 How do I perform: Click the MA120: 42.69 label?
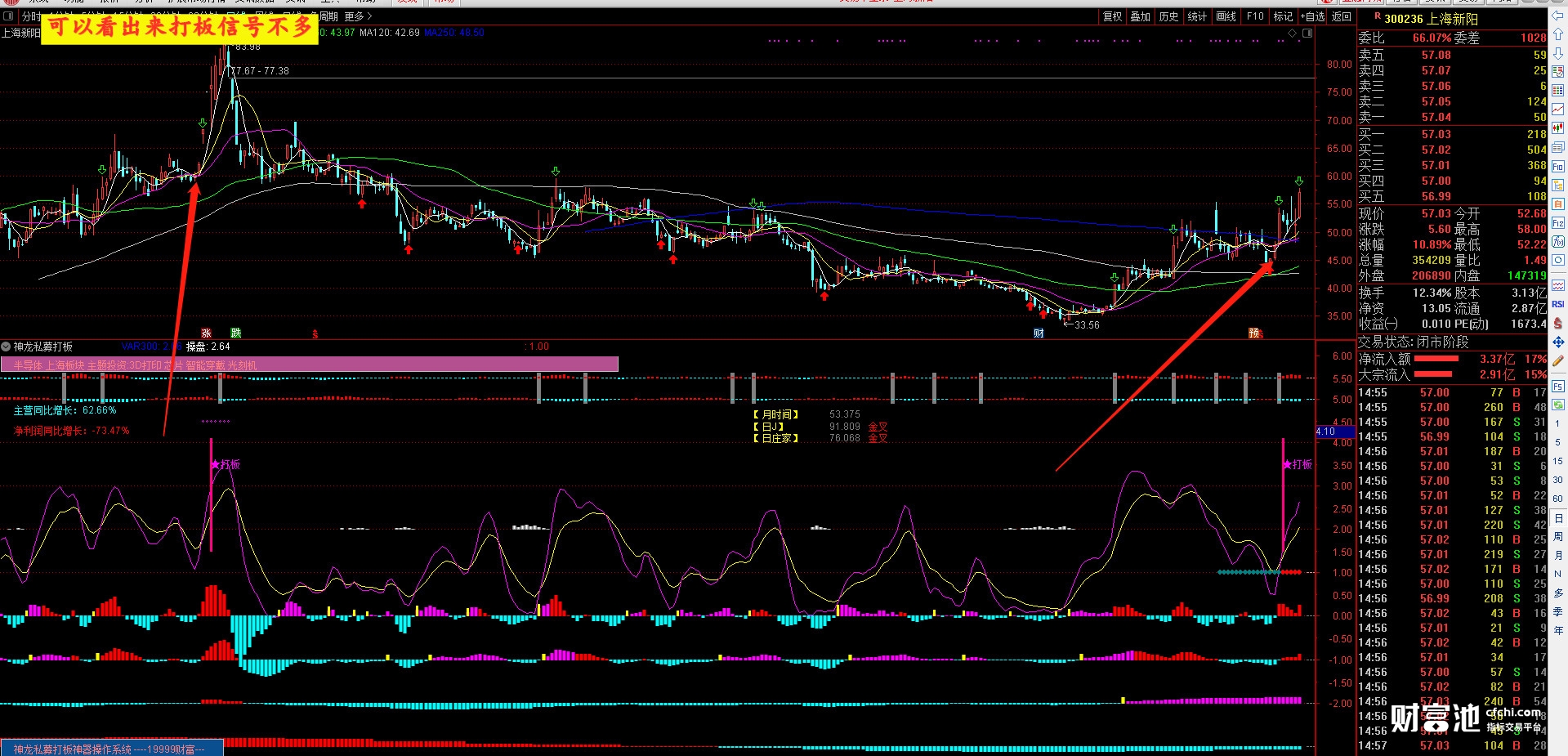(x=390, y=33)
